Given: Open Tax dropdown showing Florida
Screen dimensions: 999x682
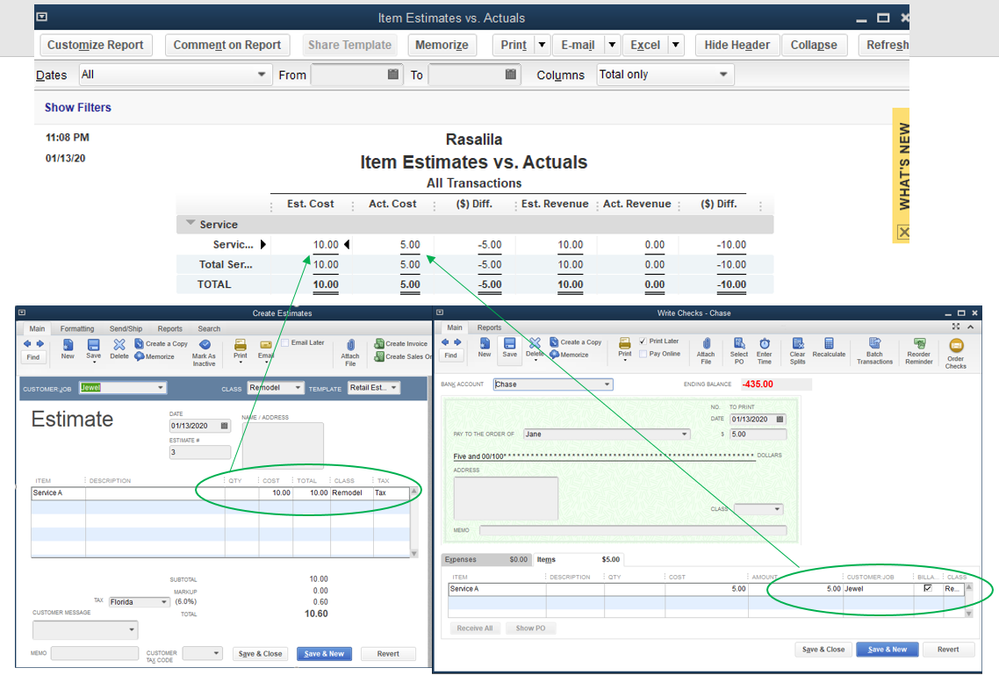Looking at the screenshot, I should point(164,602).
